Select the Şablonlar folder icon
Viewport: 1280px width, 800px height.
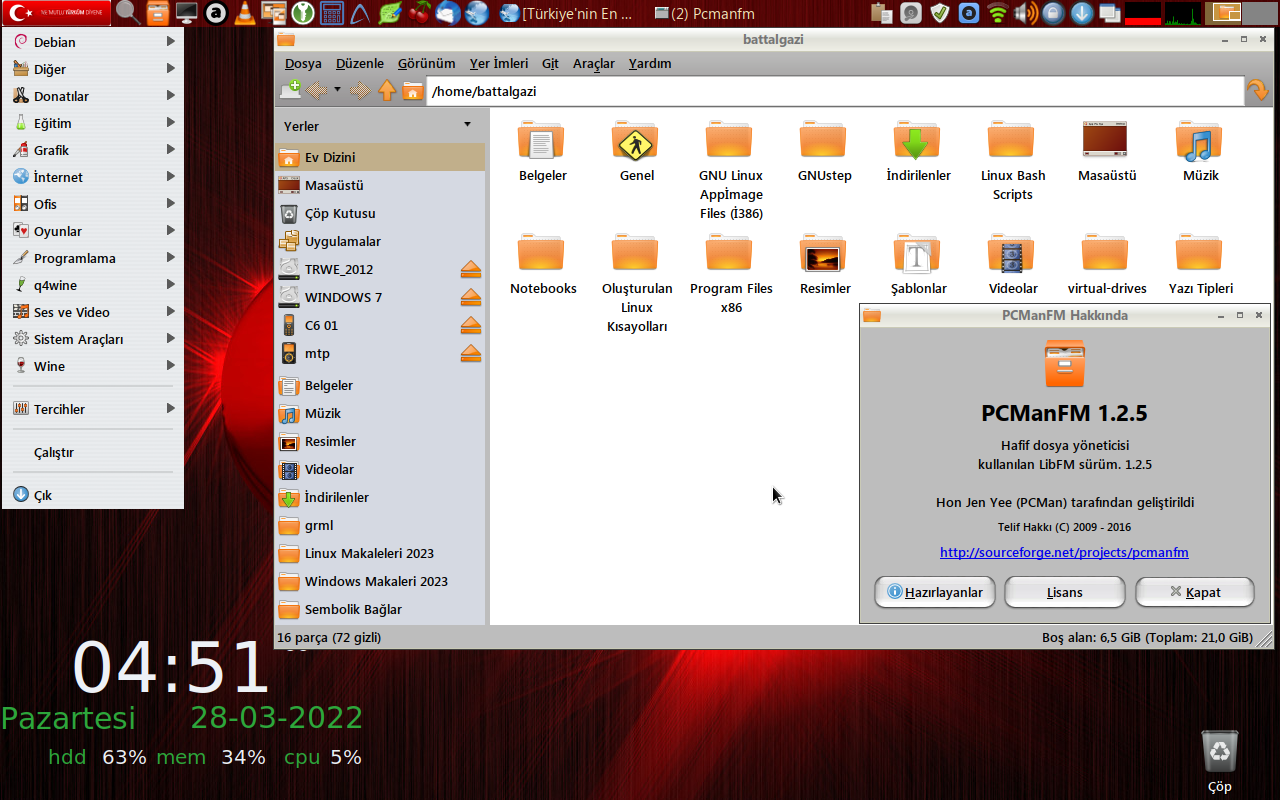coord(918,255)
